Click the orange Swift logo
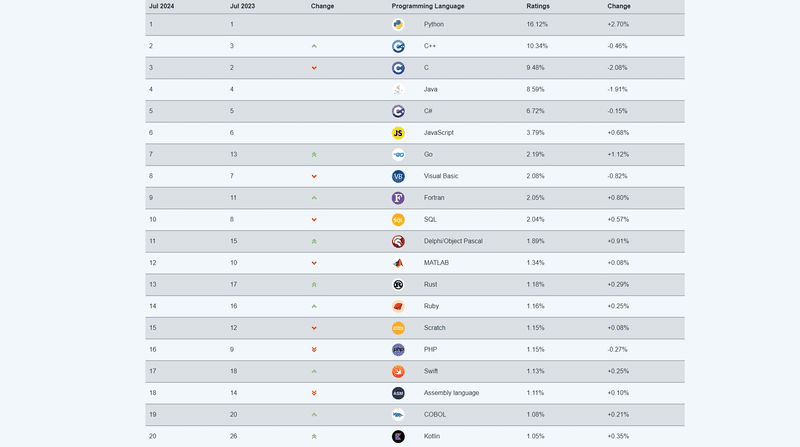800x447 pixels. (398, 372)
